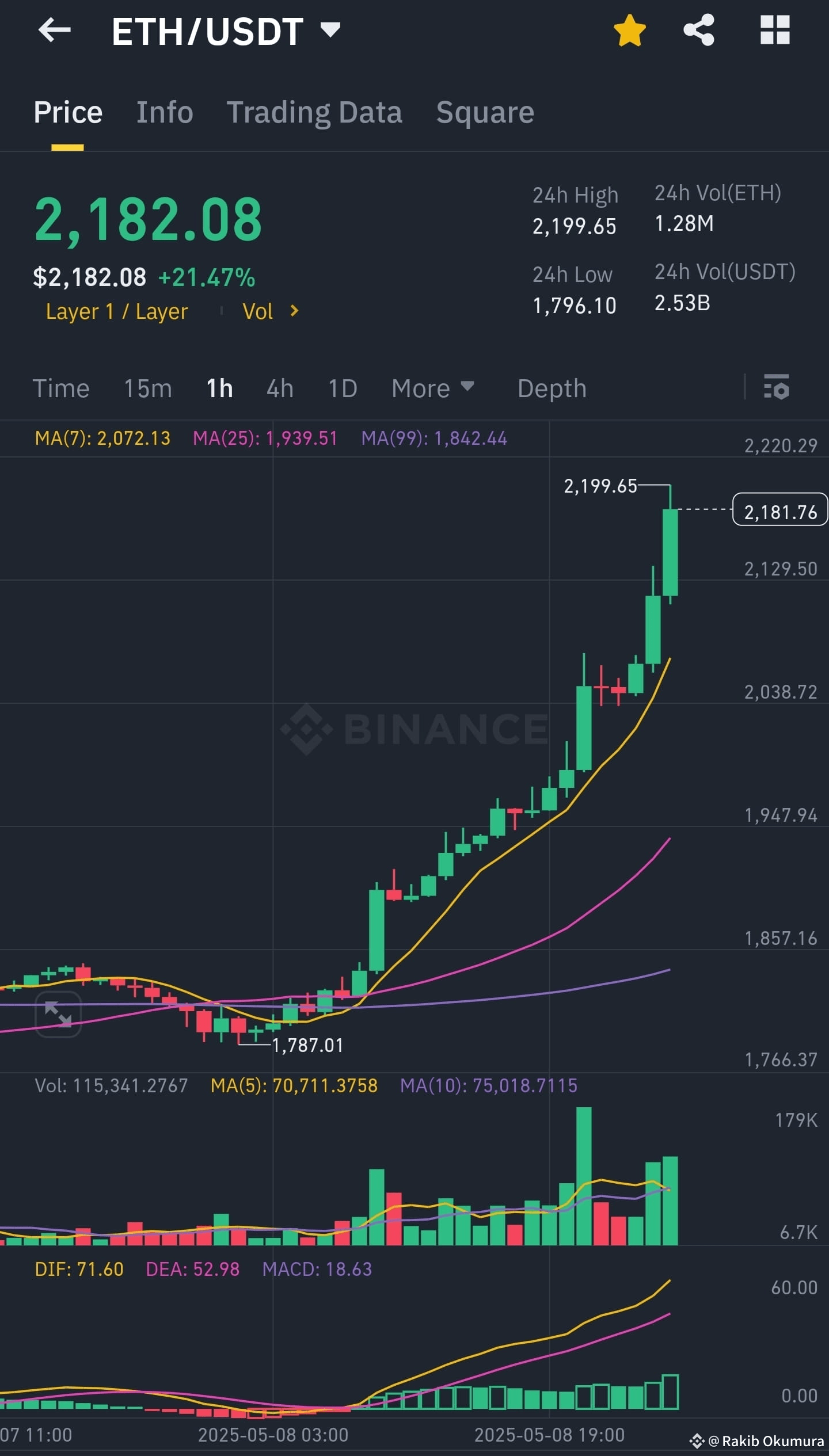
Task: Expand the More timeframes dropdown
Action: click(x=433, y=388)
